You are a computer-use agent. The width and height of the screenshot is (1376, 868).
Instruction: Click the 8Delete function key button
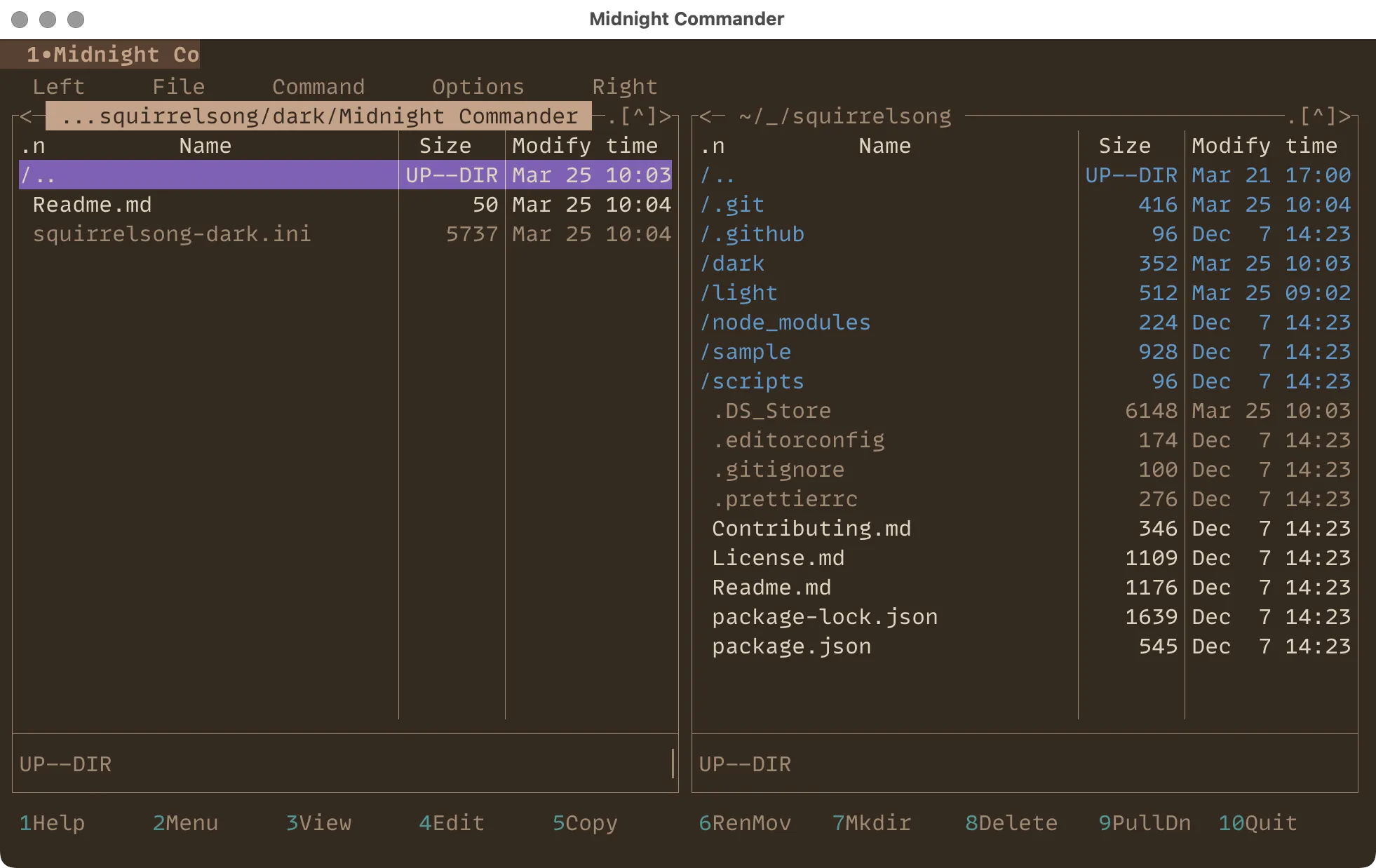click(1011, 823)
